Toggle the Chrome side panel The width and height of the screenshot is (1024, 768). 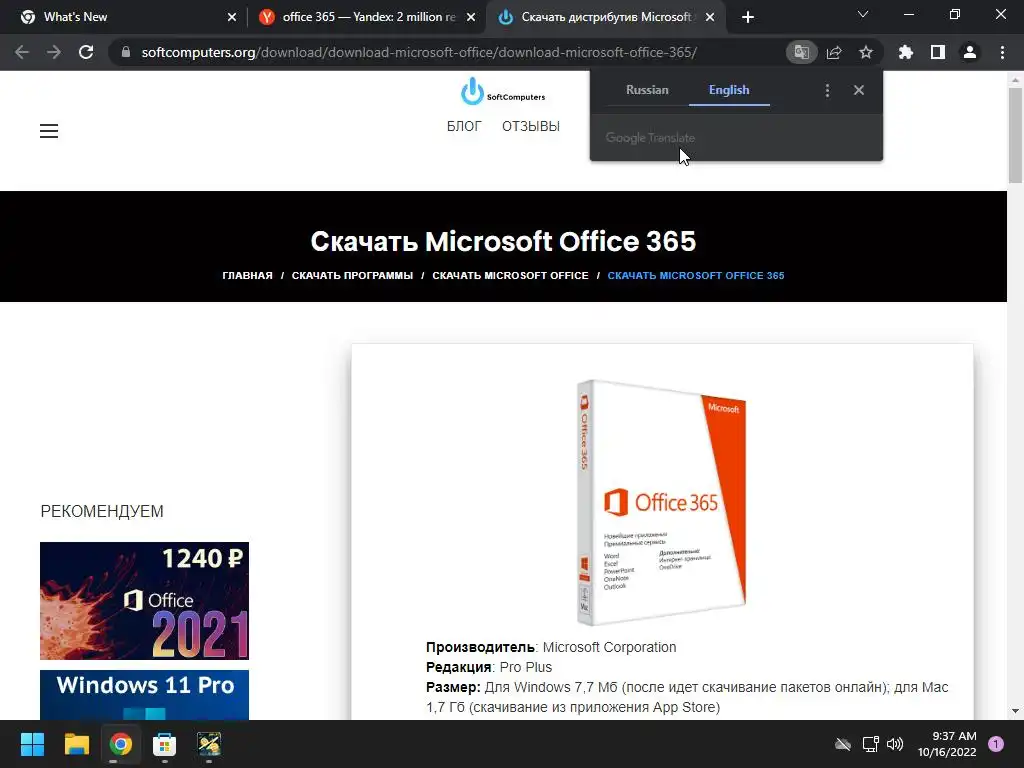938,52
